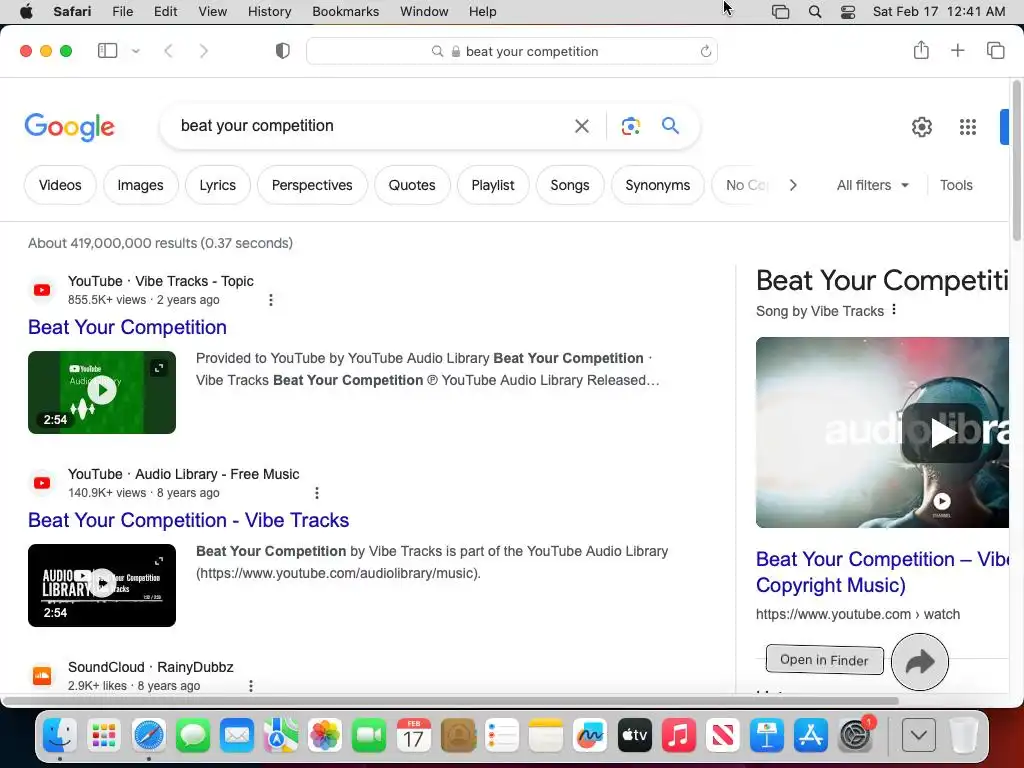Open Control Center in menu bar

click(848, 11)
